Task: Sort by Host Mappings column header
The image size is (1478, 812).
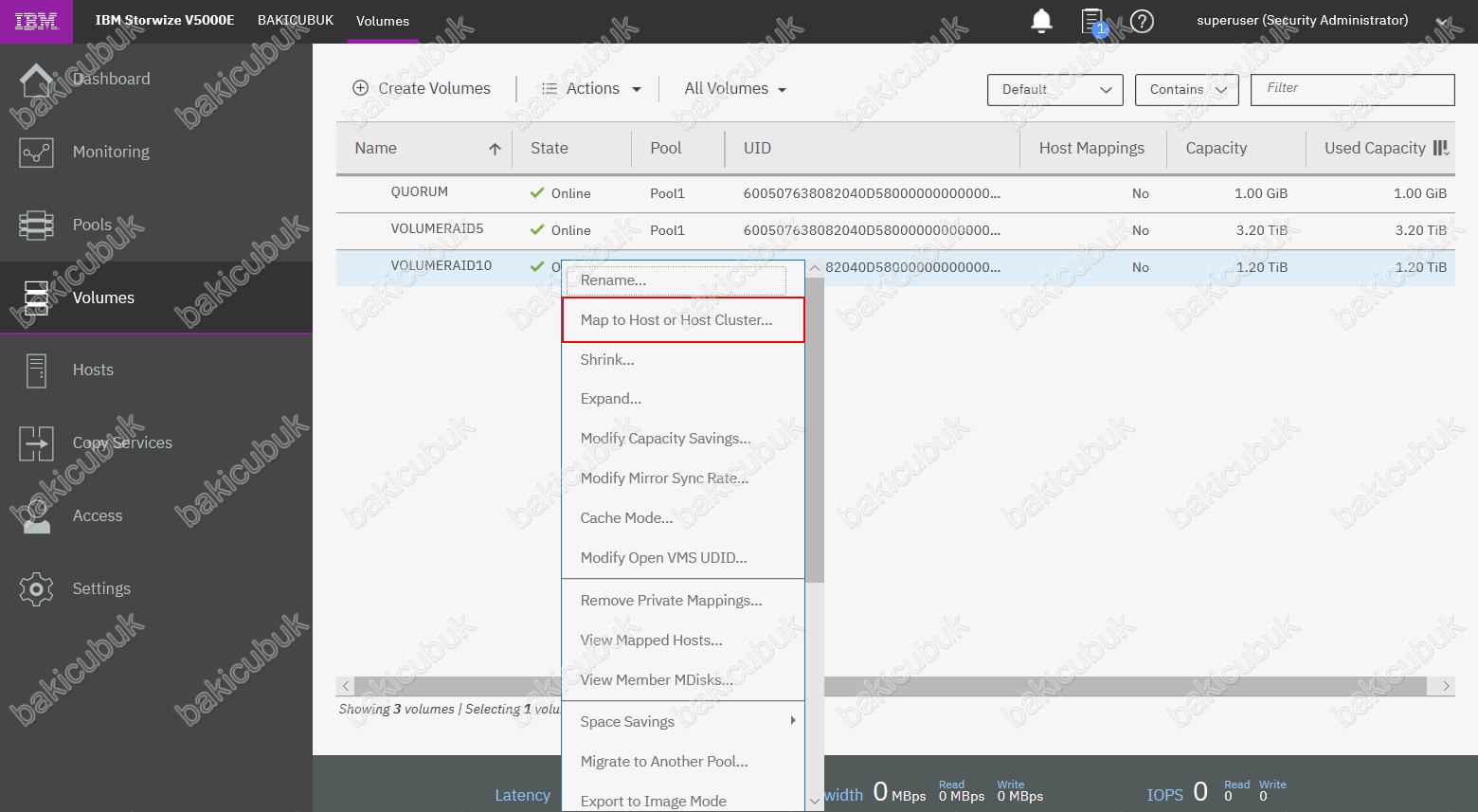Action: (x=1091, y=148)
